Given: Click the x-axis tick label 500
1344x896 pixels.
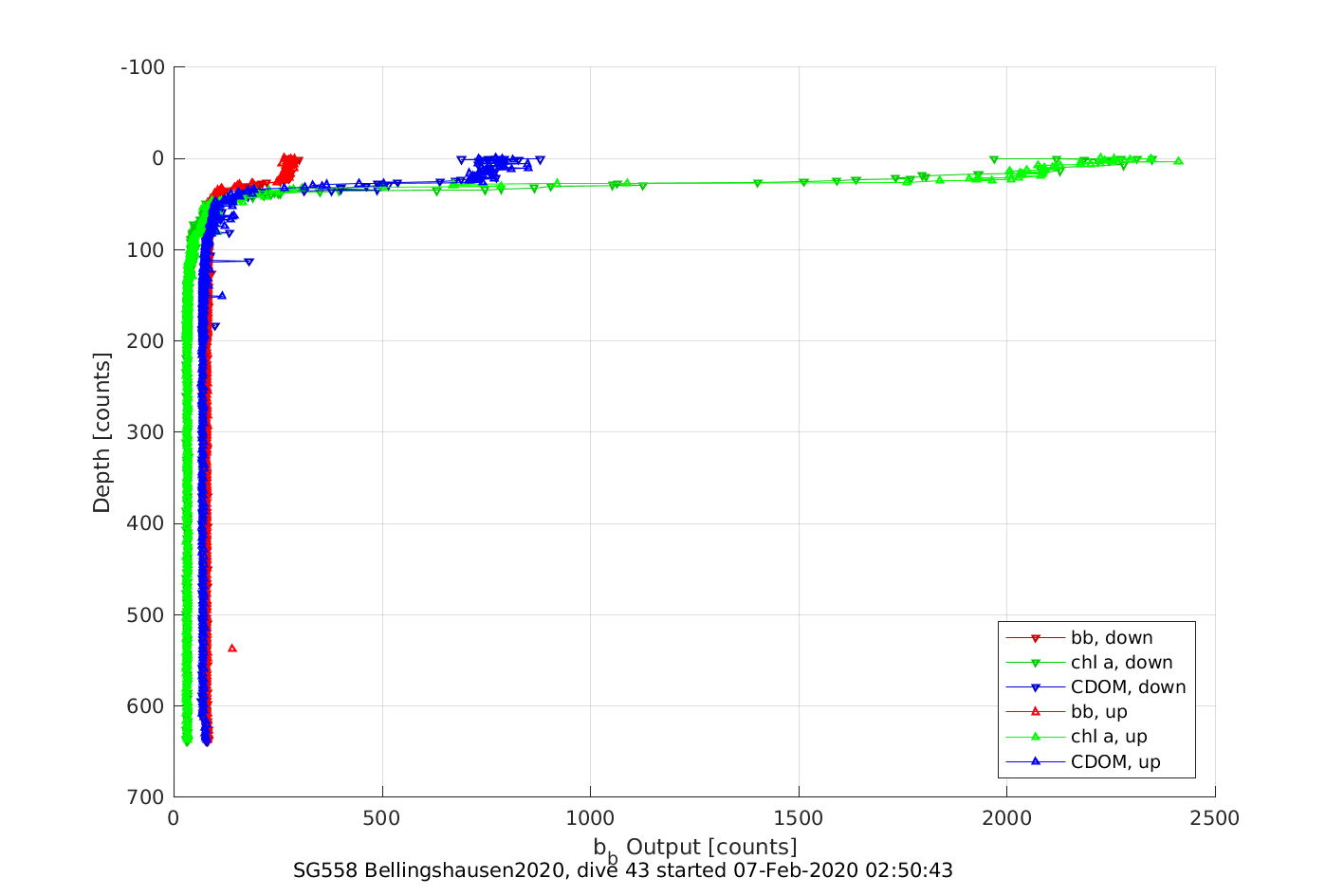Looking at the screenshot, I should [x=382, y=818].
